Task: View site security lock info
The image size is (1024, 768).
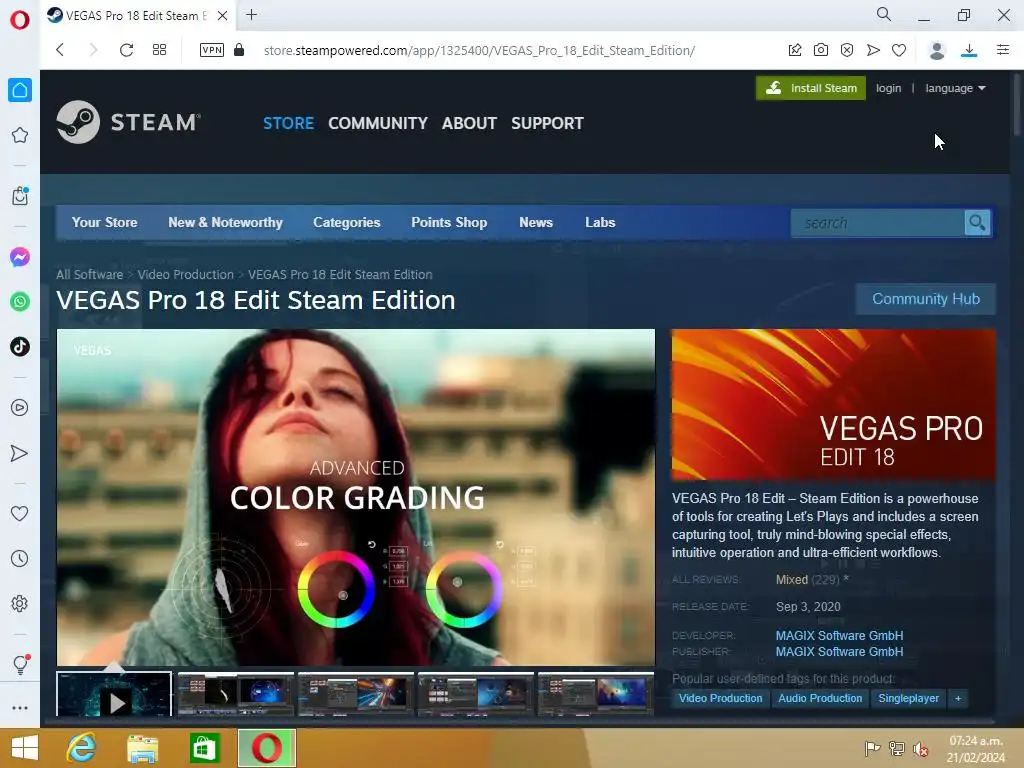Action: coord(239,50)
